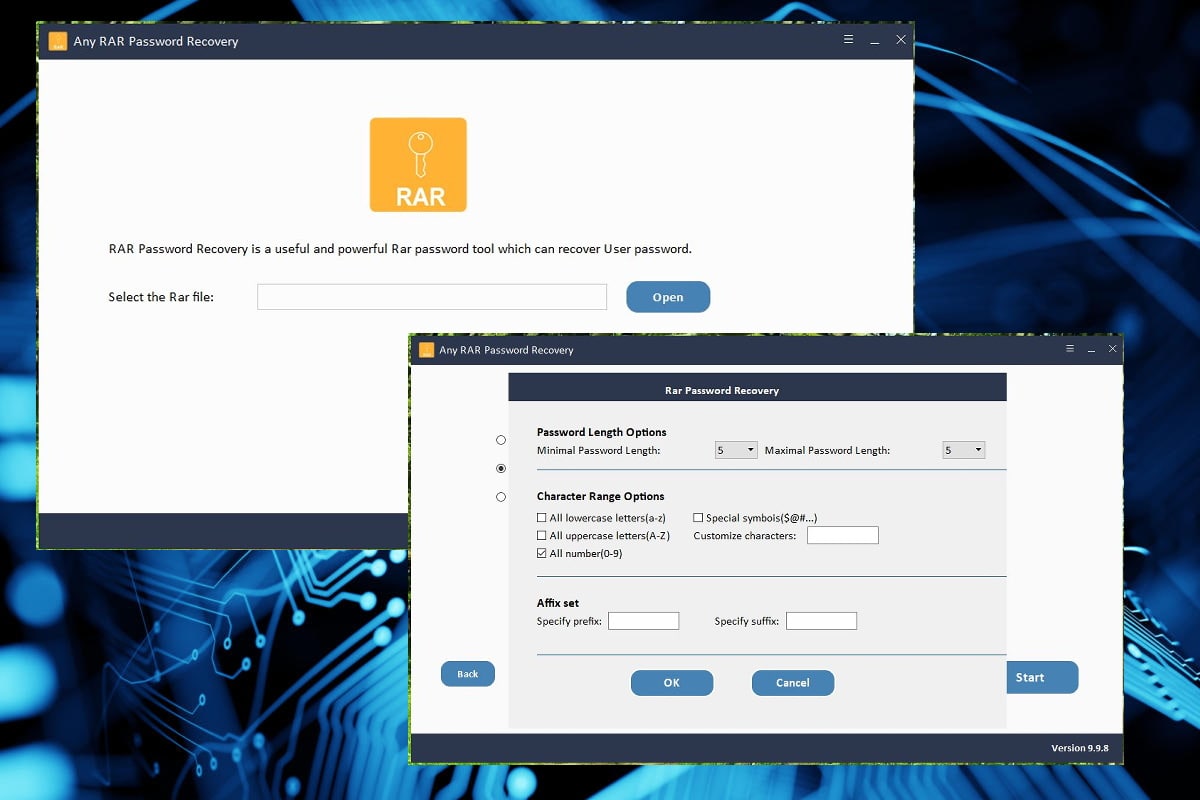This screenshot has width=1200, height=800.
Task: Click the OK button in the dialog
Action: tap(672, 683)
